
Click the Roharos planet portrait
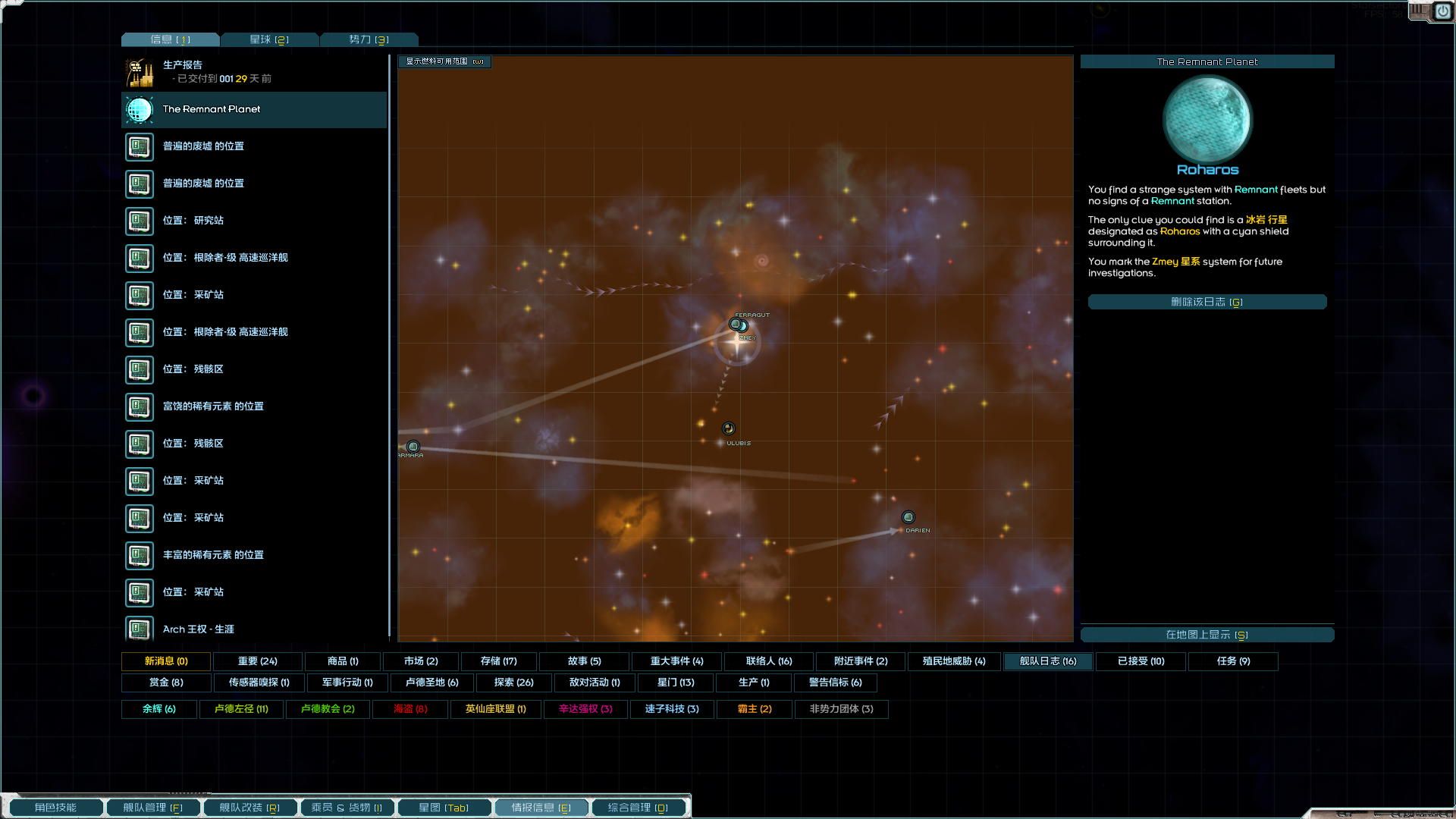[x=1207, y=120]
